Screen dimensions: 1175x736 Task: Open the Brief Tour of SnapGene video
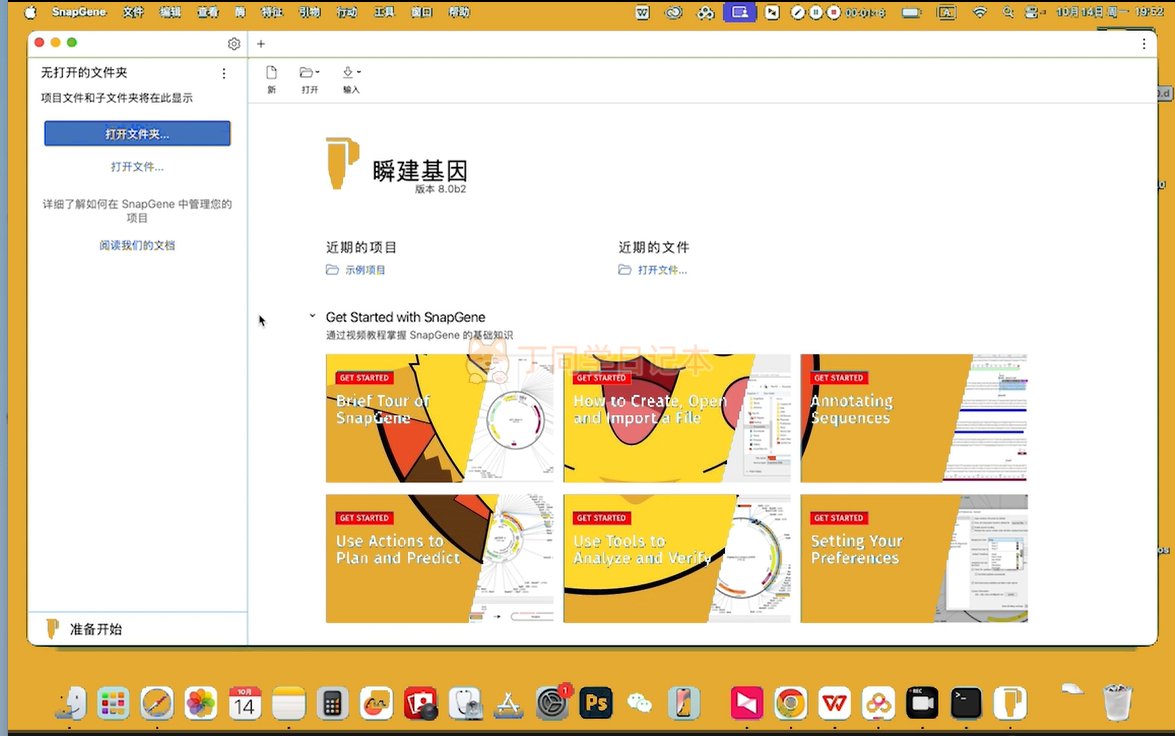point(439,418)
